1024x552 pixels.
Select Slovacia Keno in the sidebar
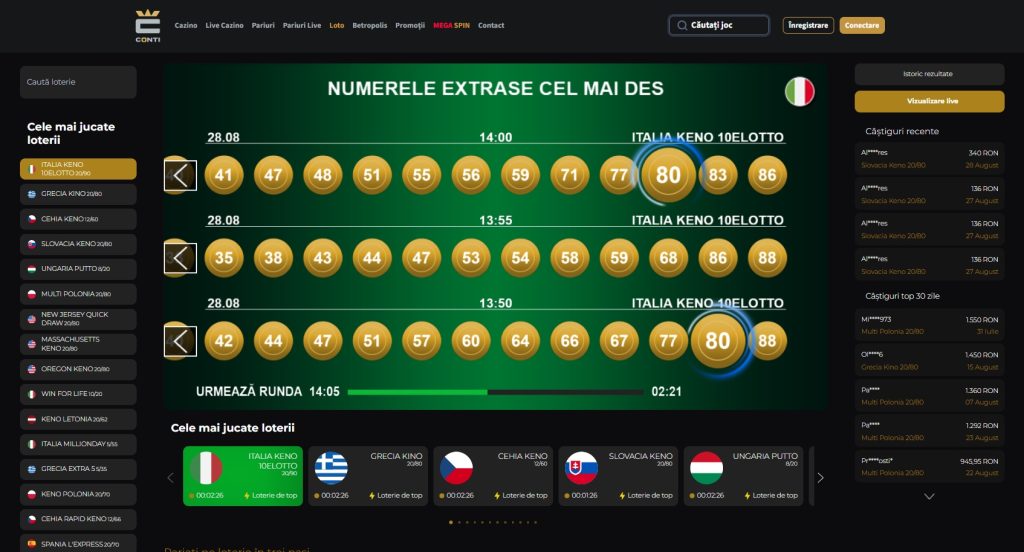click(78, 244)
